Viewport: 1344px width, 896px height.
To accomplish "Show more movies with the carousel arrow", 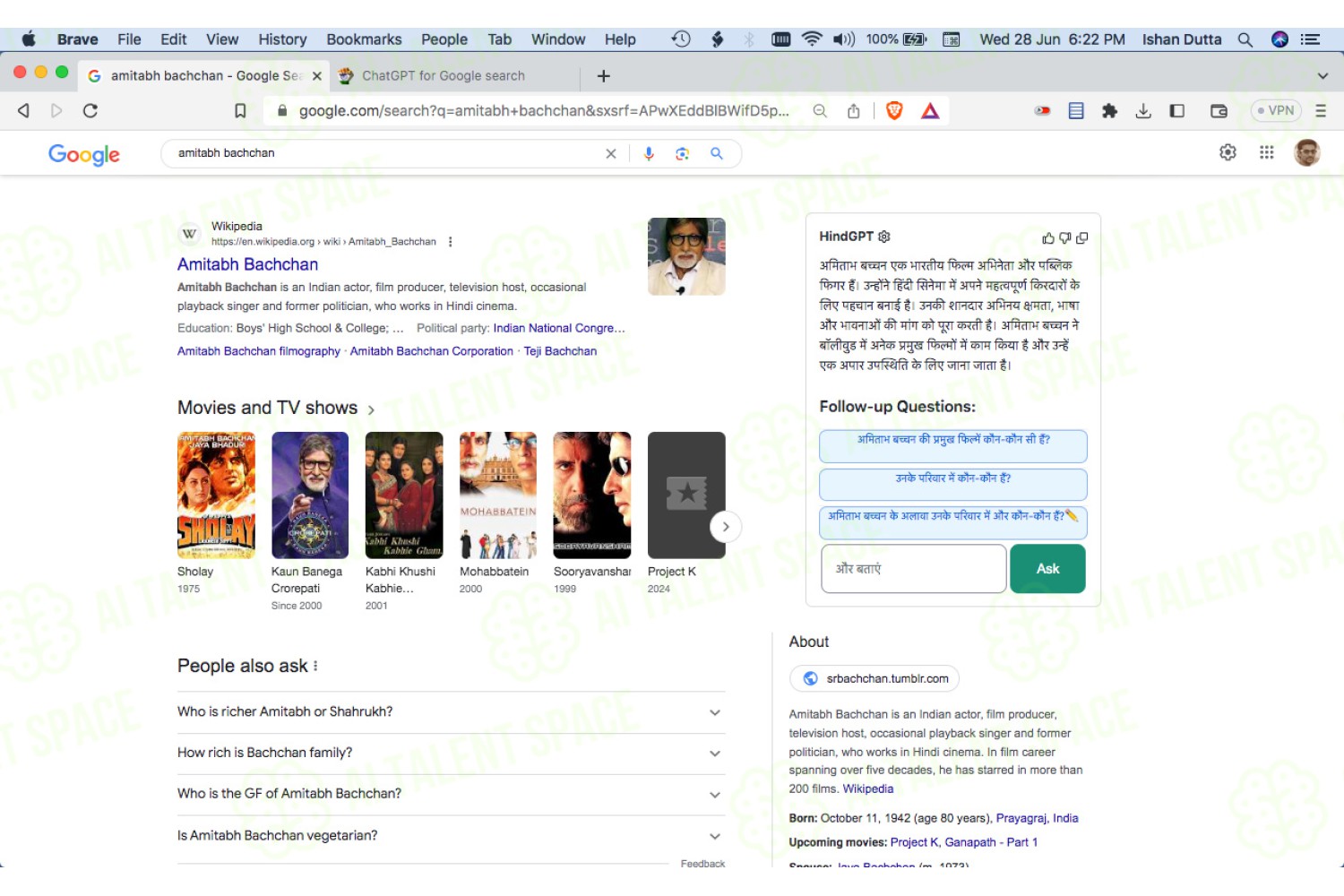I will (726, 527).
